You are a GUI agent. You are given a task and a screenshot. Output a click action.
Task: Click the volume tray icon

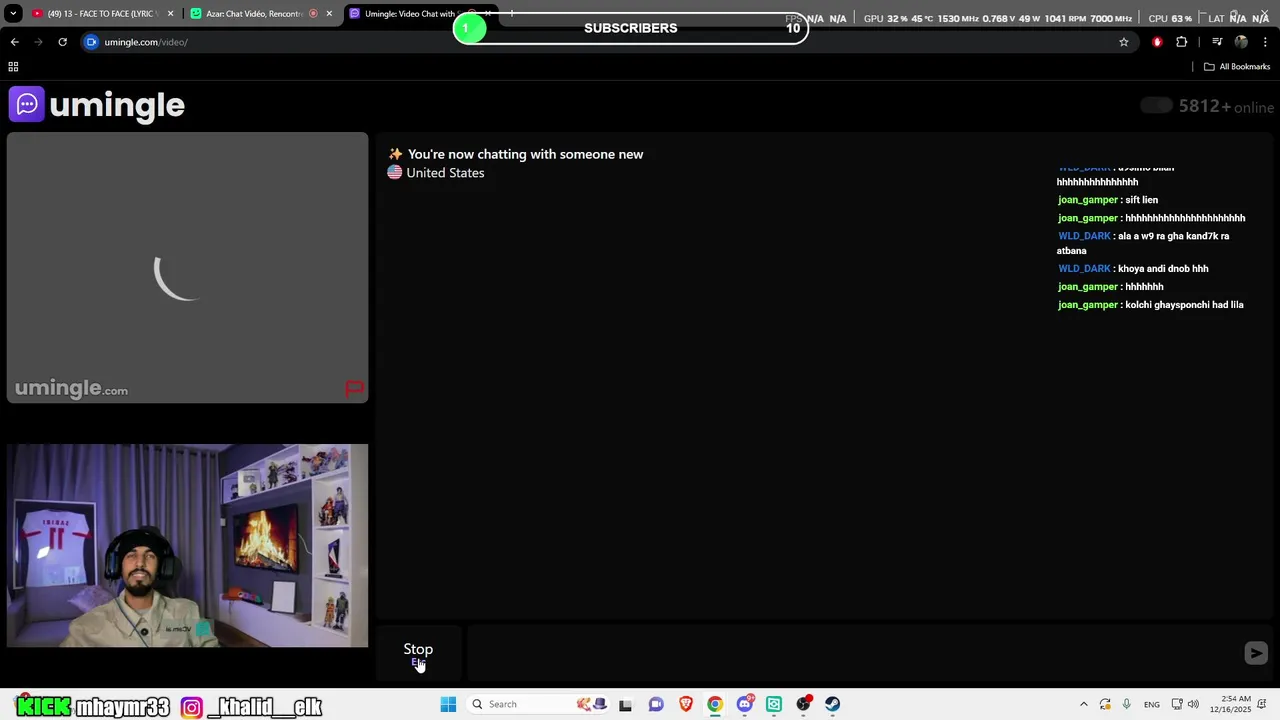(x=1193, y=704)
